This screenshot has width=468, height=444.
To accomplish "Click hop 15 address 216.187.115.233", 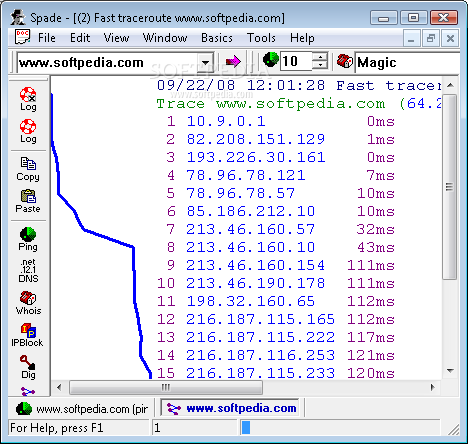I will 261,373.
